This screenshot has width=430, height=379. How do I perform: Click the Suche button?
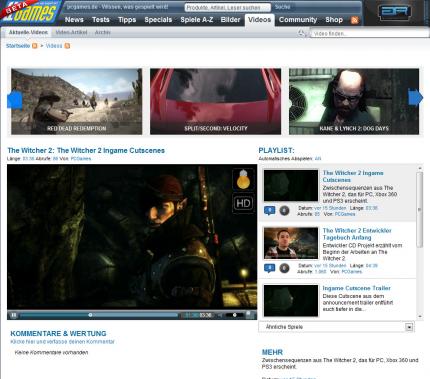pyautogui.click(x=282, y=7)
